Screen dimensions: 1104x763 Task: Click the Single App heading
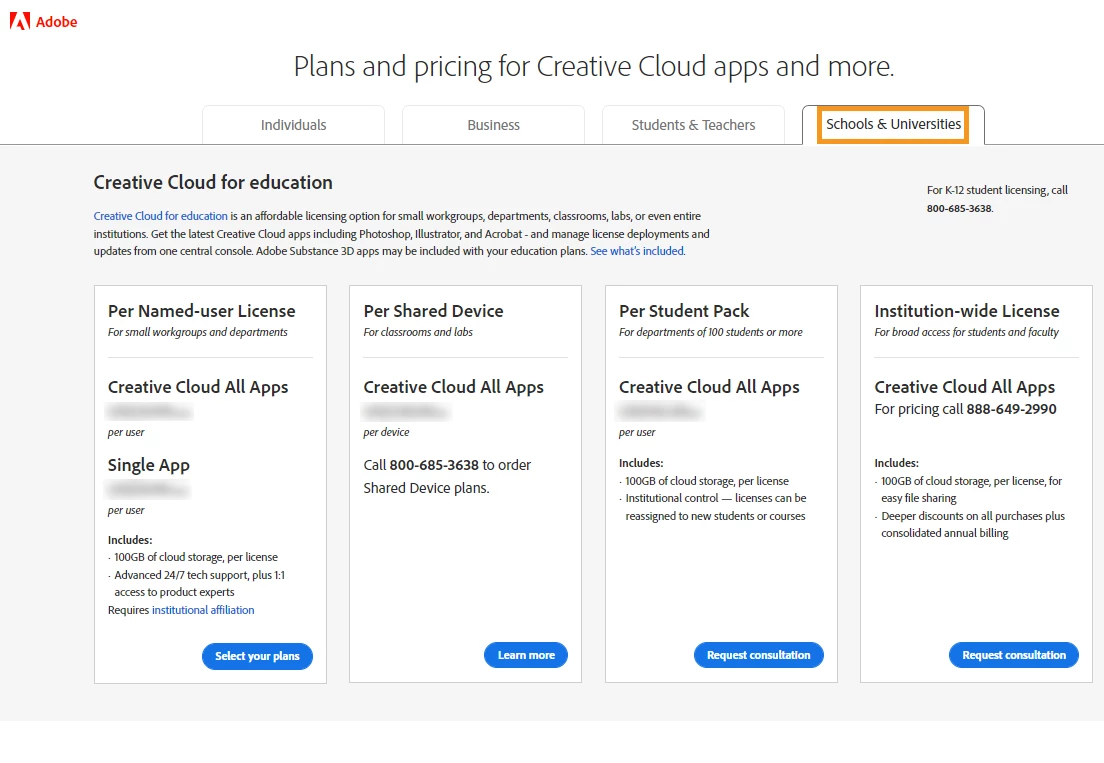[x=148, y=465]
